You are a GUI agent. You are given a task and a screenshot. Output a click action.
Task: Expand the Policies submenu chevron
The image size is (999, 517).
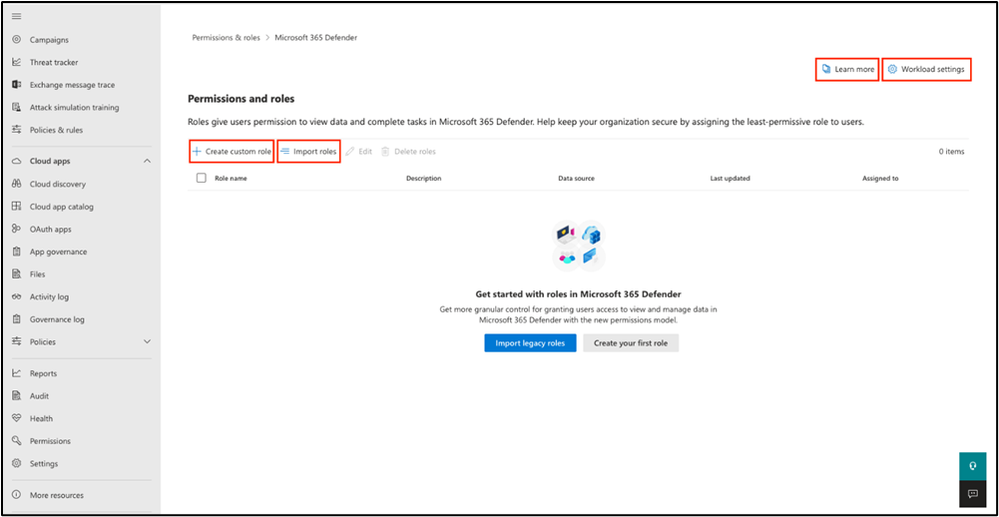point(147,342)
